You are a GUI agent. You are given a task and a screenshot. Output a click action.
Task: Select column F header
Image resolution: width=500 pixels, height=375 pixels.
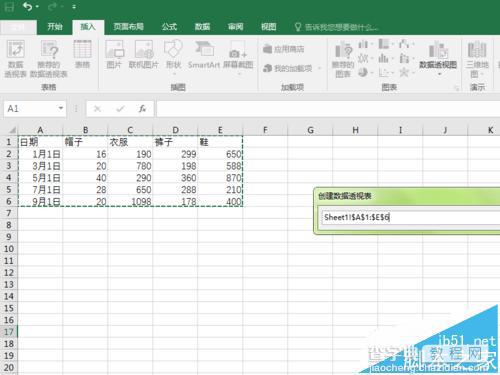pos(265,130)
